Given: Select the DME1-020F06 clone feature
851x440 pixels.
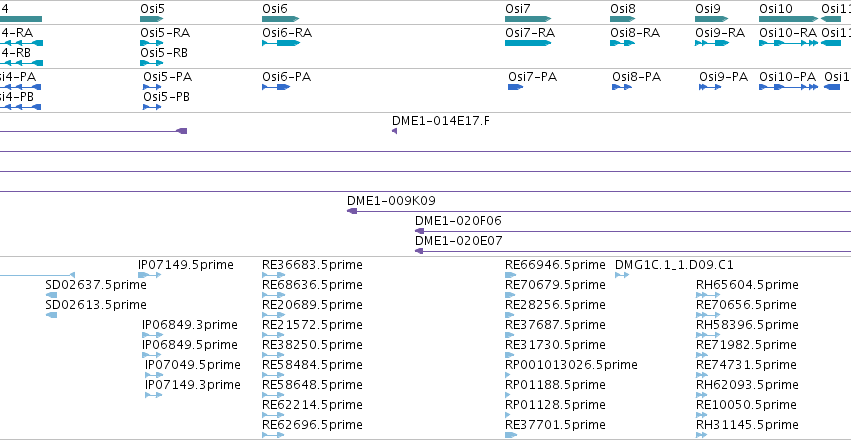Looking at the screenshot, I should 633,231.
